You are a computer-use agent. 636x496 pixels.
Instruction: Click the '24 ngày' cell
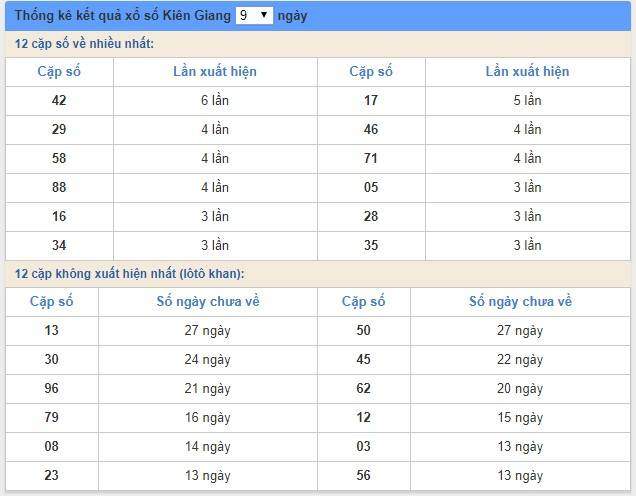pos(208,360)
